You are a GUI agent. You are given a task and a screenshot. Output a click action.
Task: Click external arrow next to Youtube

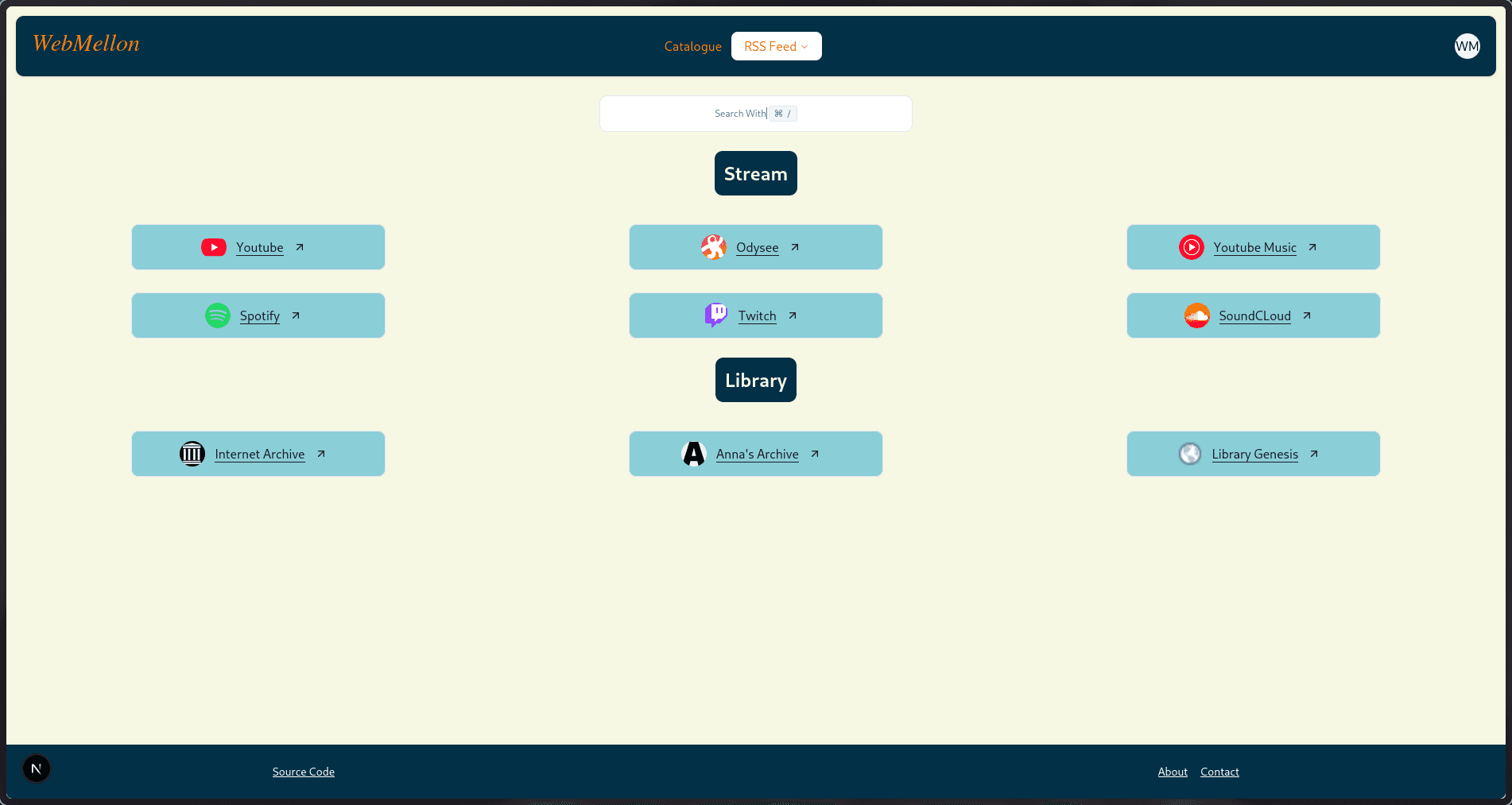(300, 247)
